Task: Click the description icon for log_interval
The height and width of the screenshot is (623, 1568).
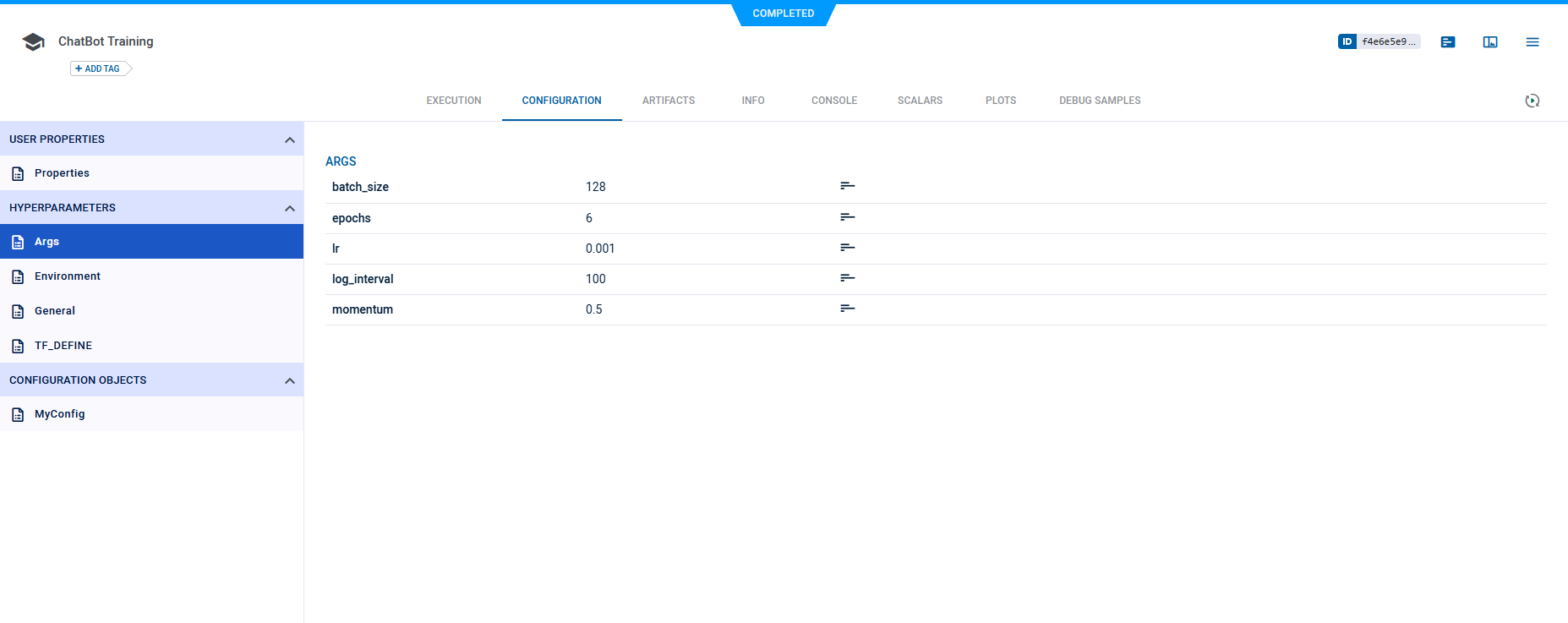Action: click(848, 278)
